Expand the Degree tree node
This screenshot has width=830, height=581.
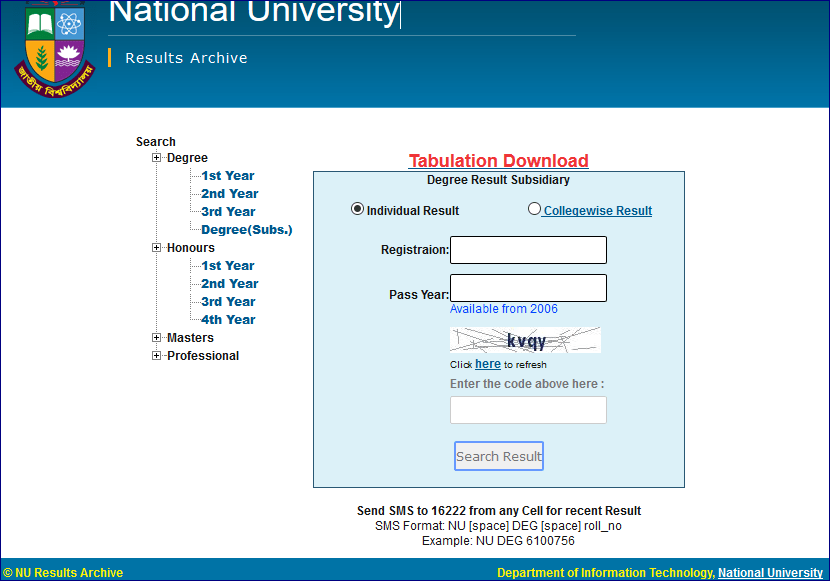(x=156, y=158)
